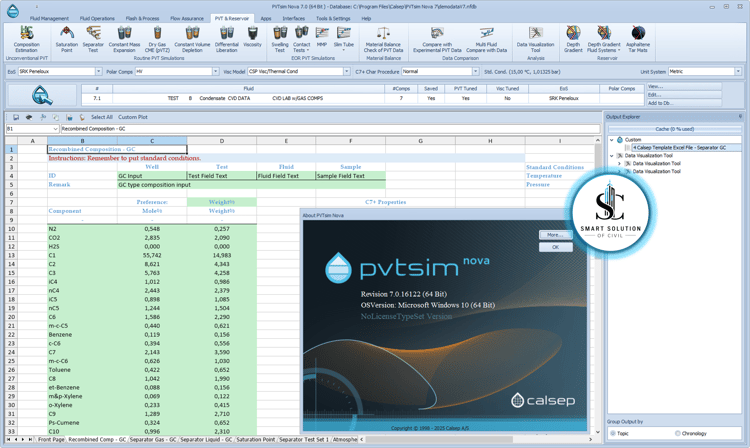Open Multi Fluid Compare with Data
The width and height of the screenshot is (750, 448).
coord(486,39)
